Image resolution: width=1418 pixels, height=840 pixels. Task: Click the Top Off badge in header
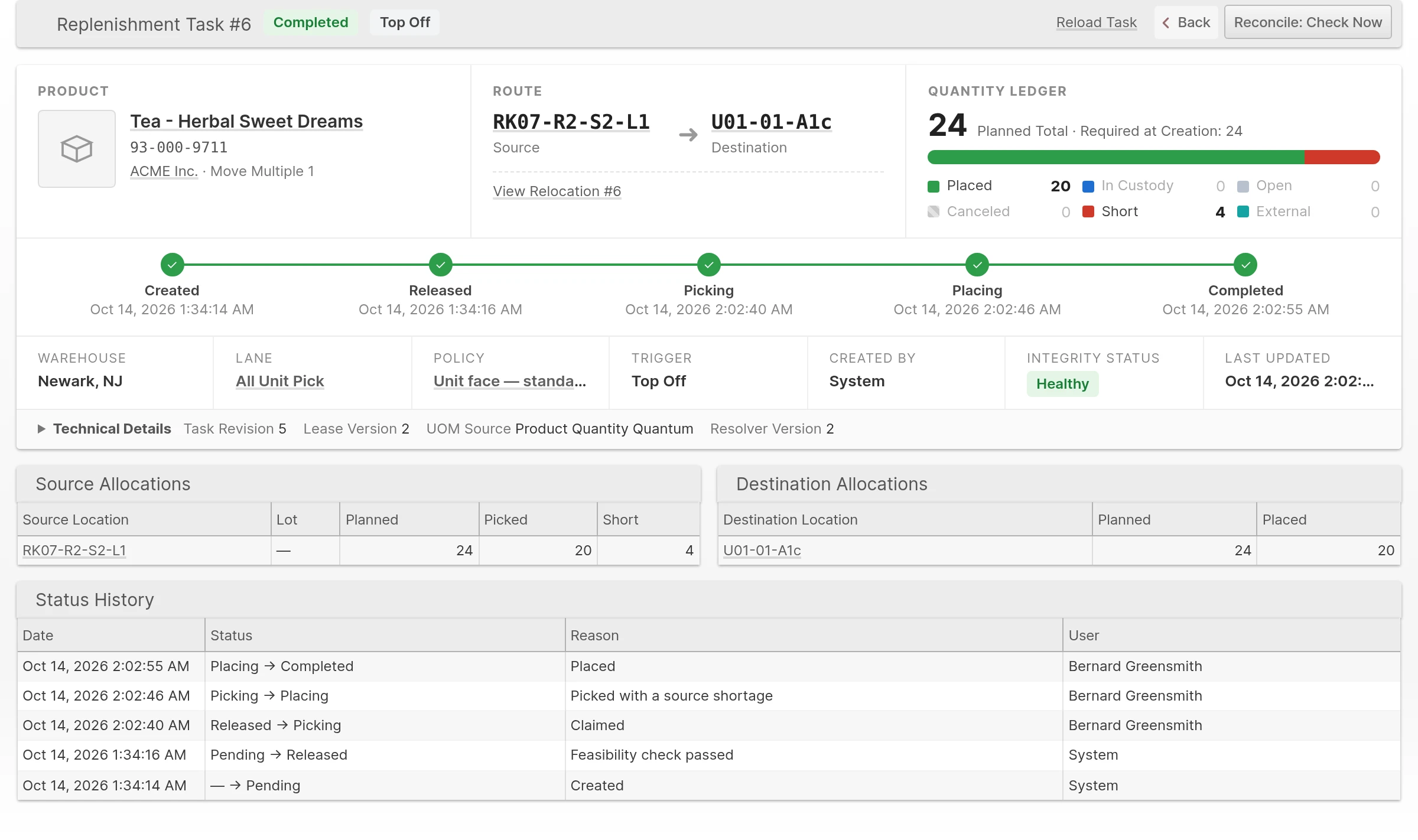pyautogui.click(x=405, y=22)
